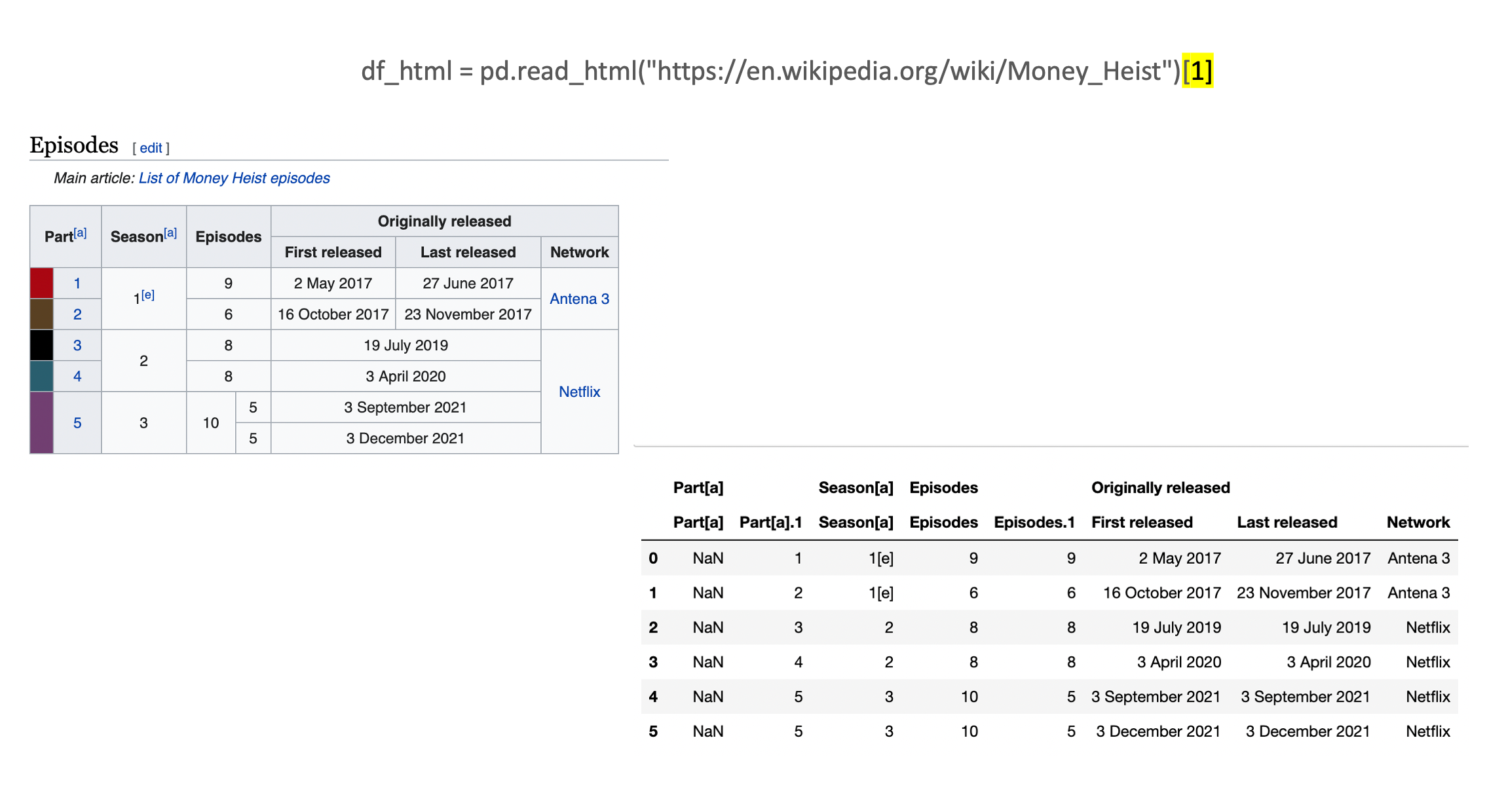Open the Part 3 link in Wikipedia table
The height and width of the screenshot is (812, 1487).
pos(77,345)
